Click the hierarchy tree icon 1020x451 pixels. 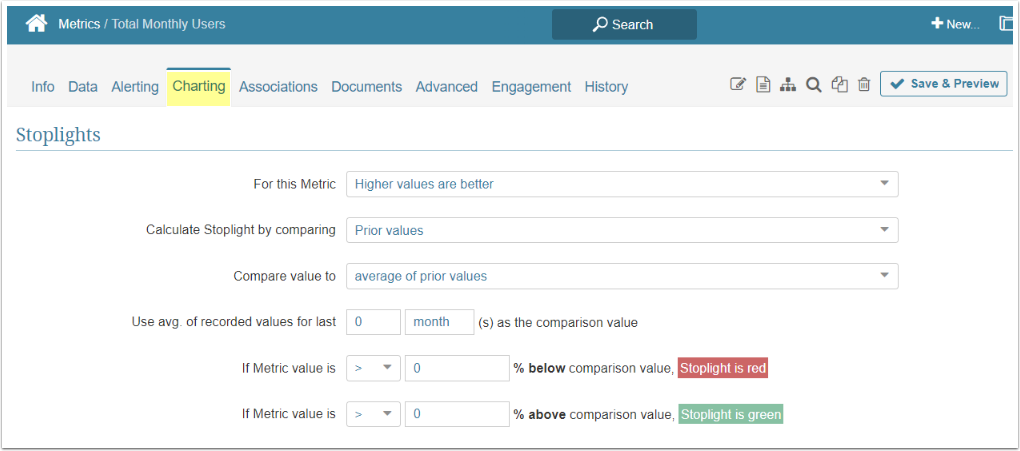pyautogui.click(x=788, y=85)
